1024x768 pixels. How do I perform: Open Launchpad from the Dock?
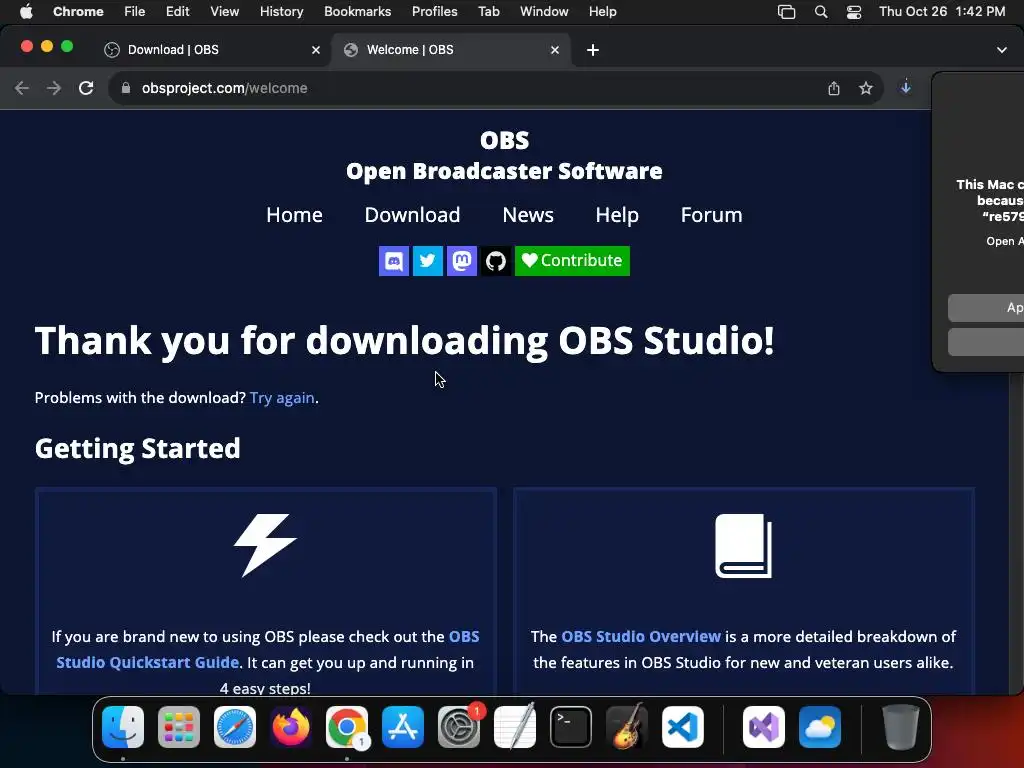tap(179, 727)
